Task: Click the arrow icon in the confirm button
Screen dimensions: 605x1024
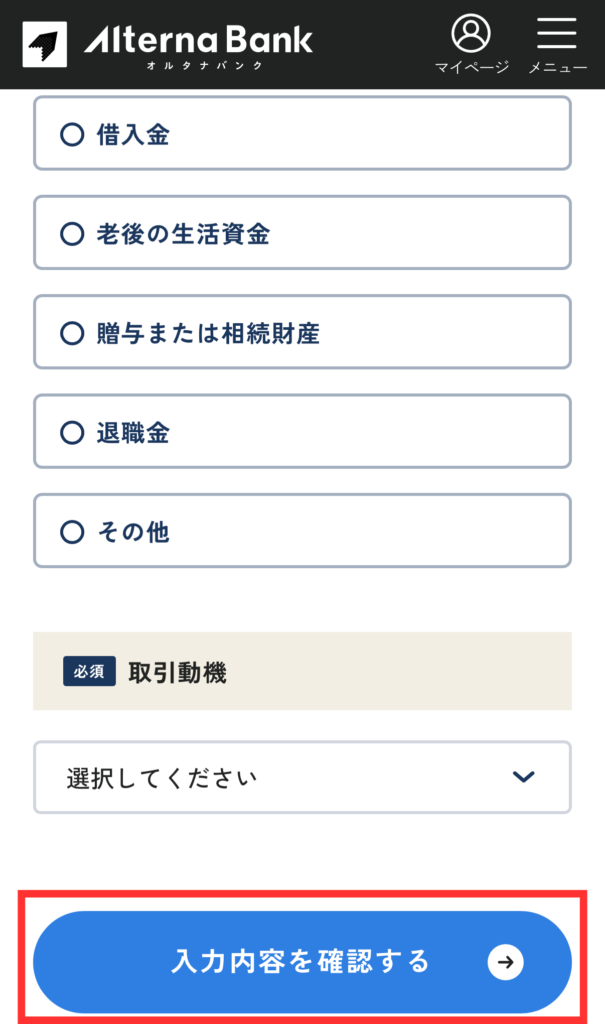Action: coord(506,962)
